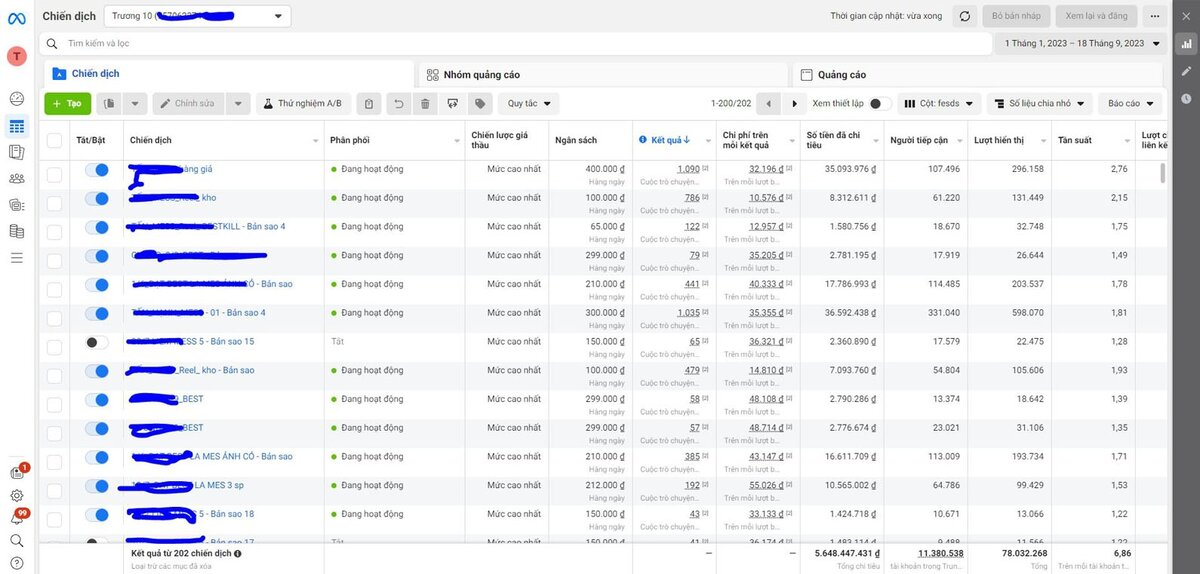Open the account overview gauge icon
1200x574 pixels.
pos(16,98)
